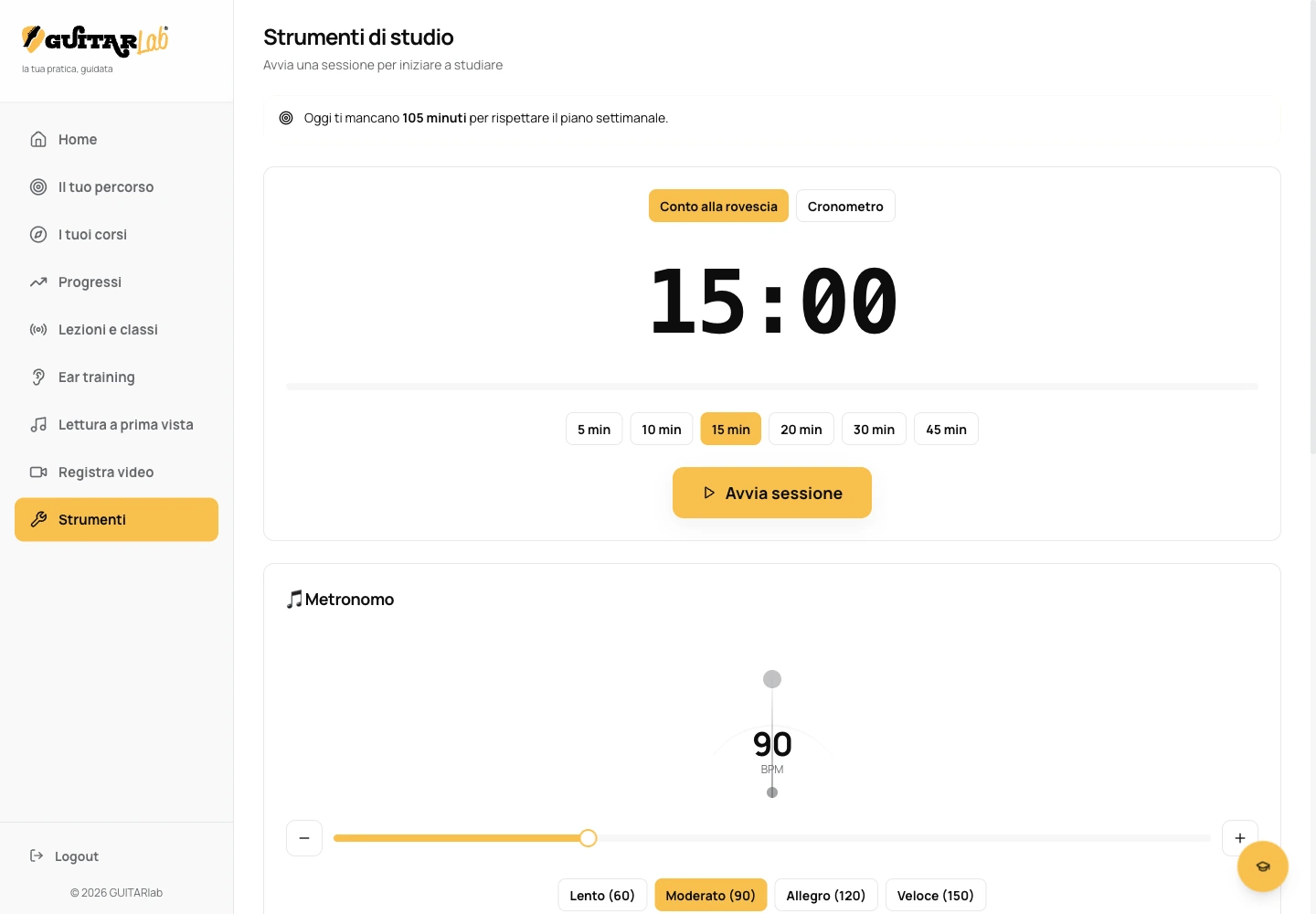Open Il tuo percorso in sidebar
1316x914 pixels.
[x=116, y=186]
